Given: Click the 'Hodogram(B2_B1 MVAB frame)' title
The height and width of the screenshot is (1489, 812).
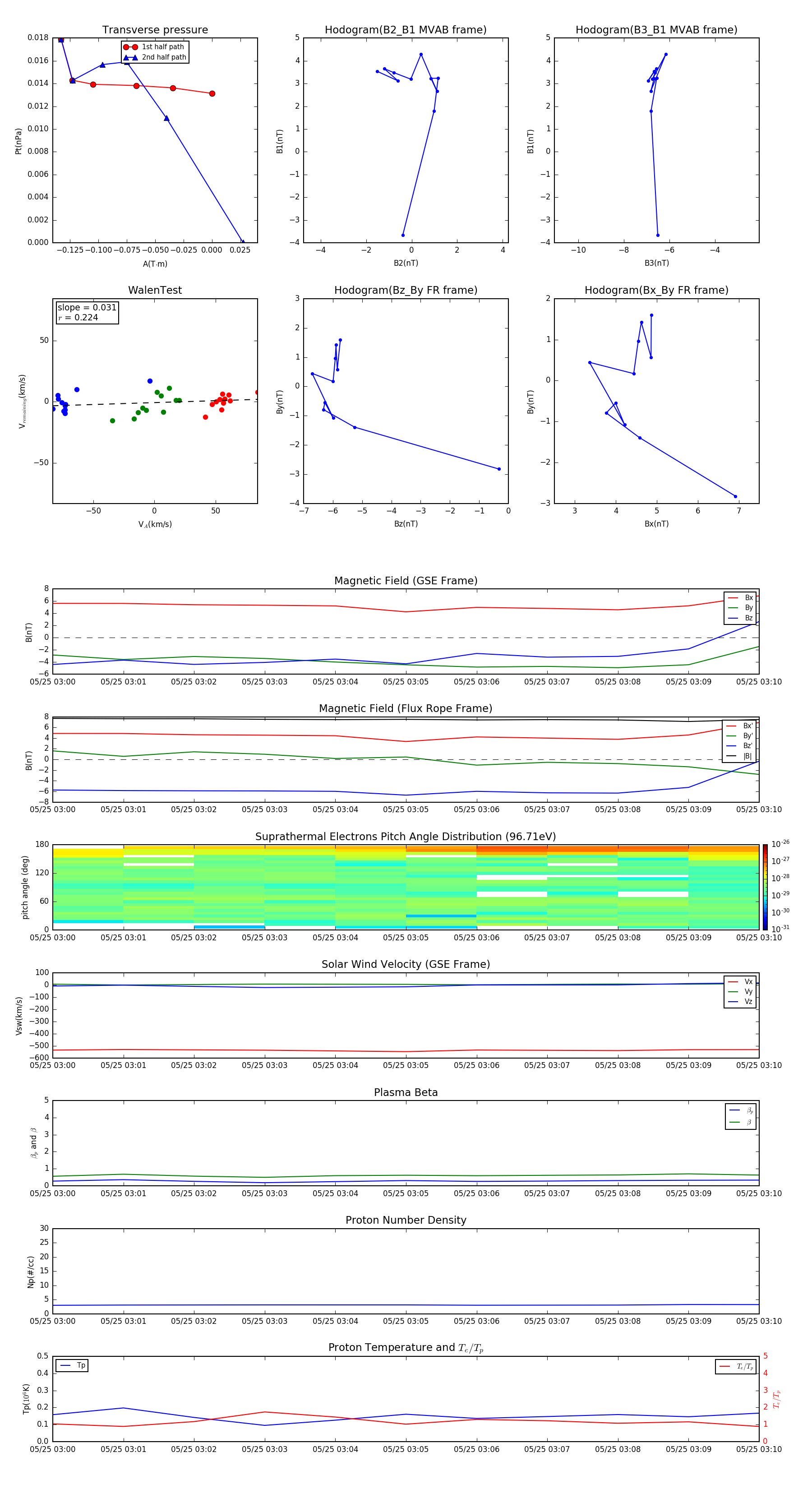Looking at the screenshot, I should pos(406,30).
